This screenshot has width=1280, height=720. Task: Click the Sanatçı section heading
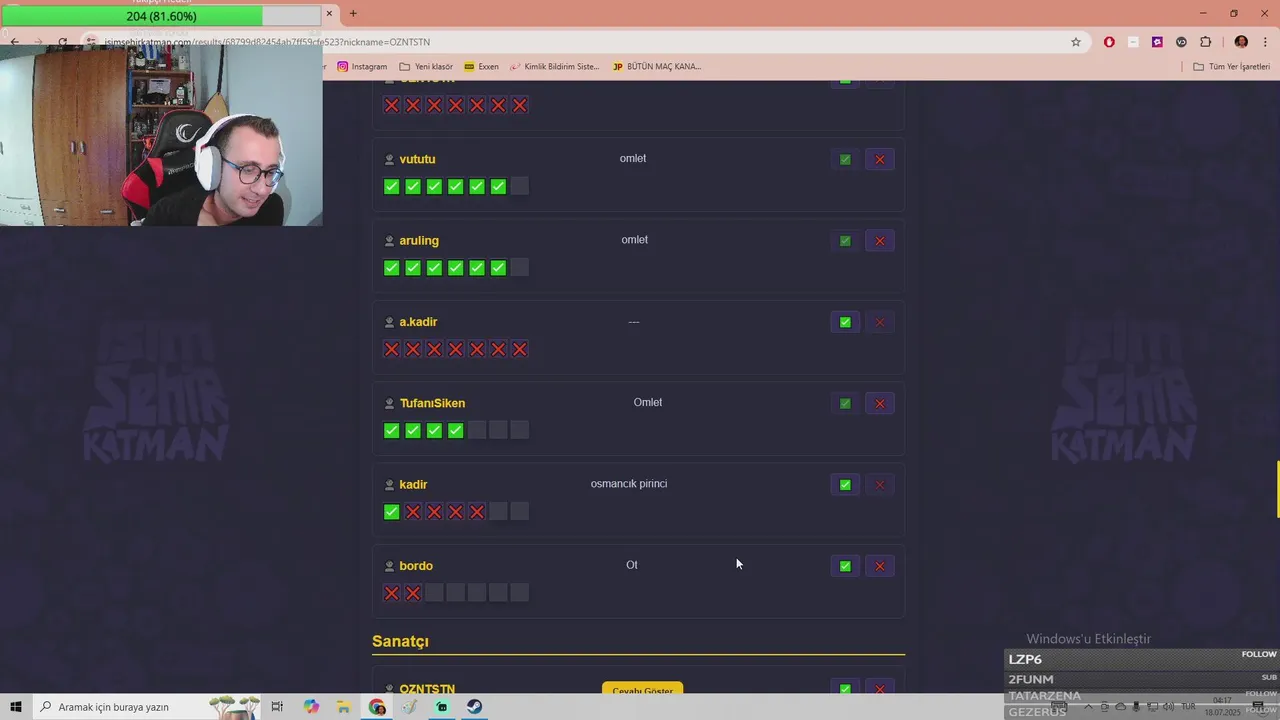click(x=400, y=641)
